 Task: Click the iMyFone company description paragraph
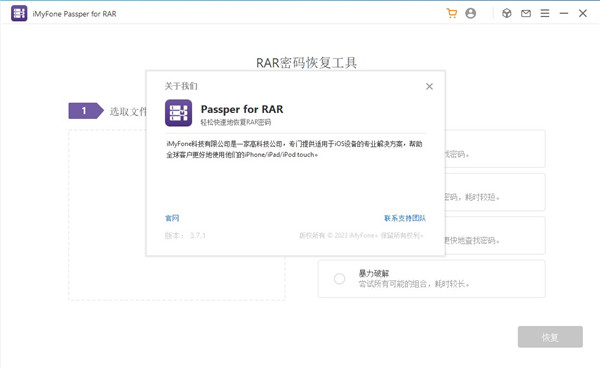coord(294,149)
